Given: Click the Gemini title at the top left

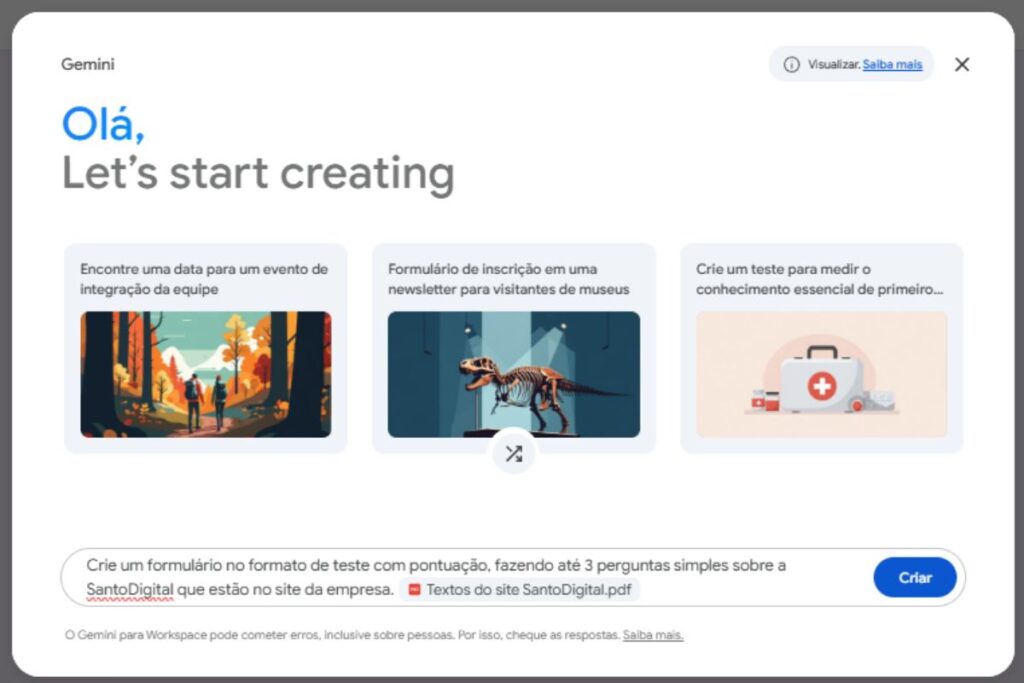Looking at the screenshot, I should pyautogui.click(x=88, y=64).
